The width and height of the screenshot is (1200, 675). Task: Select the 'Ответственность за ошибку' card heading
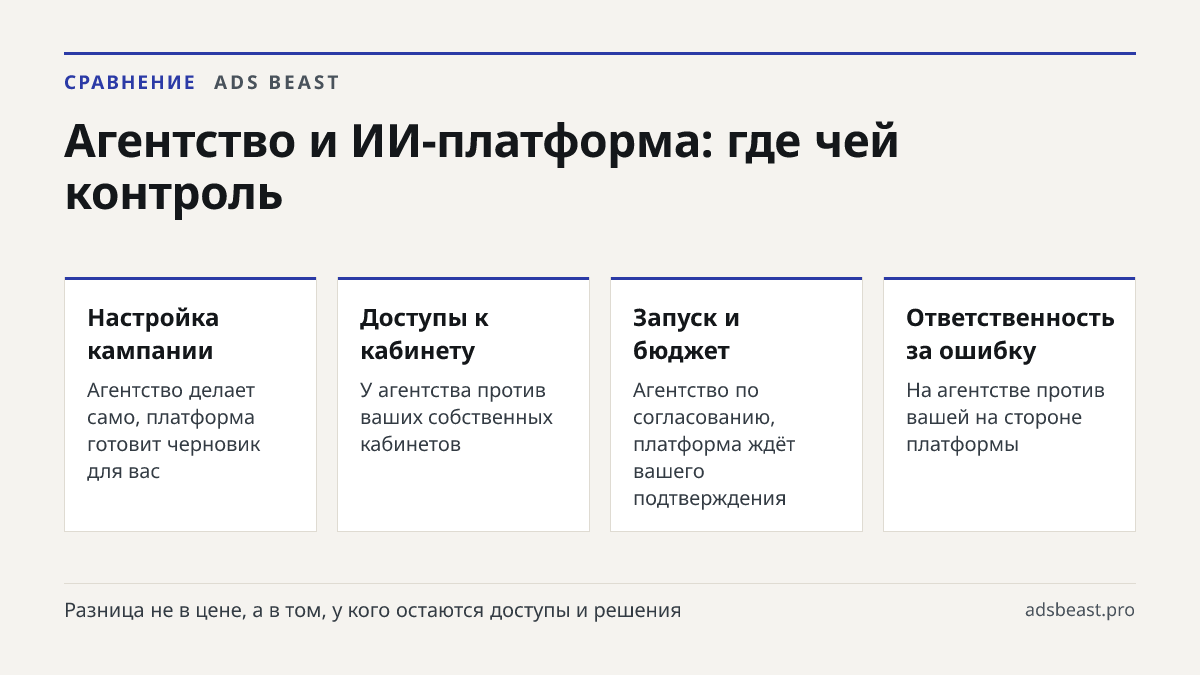click(x=1010, y=334)
